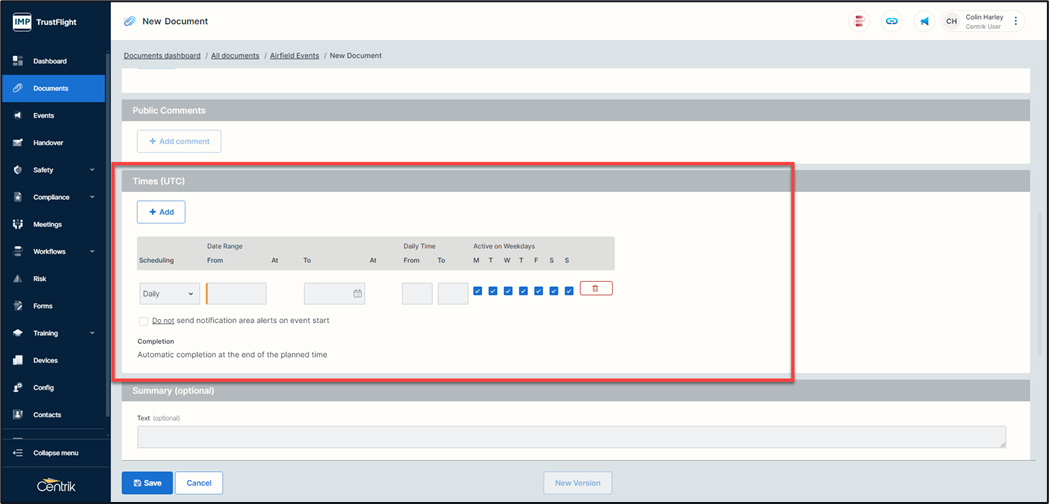Click the TrustFlight IMP logo
1049x504 pixels.
pos(22,21)
